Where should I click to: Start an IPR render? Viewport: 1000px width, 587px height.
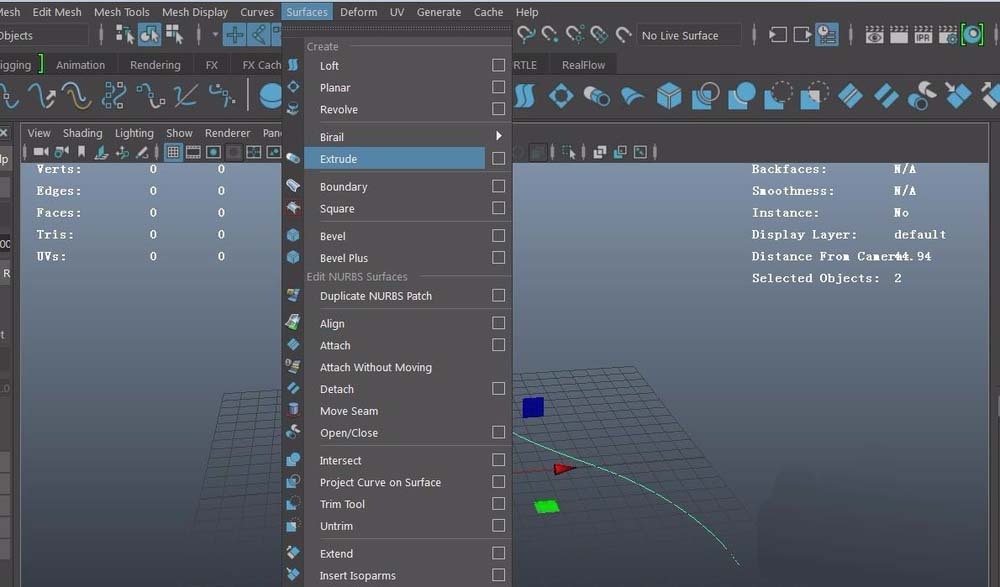[x=922, y=33]
